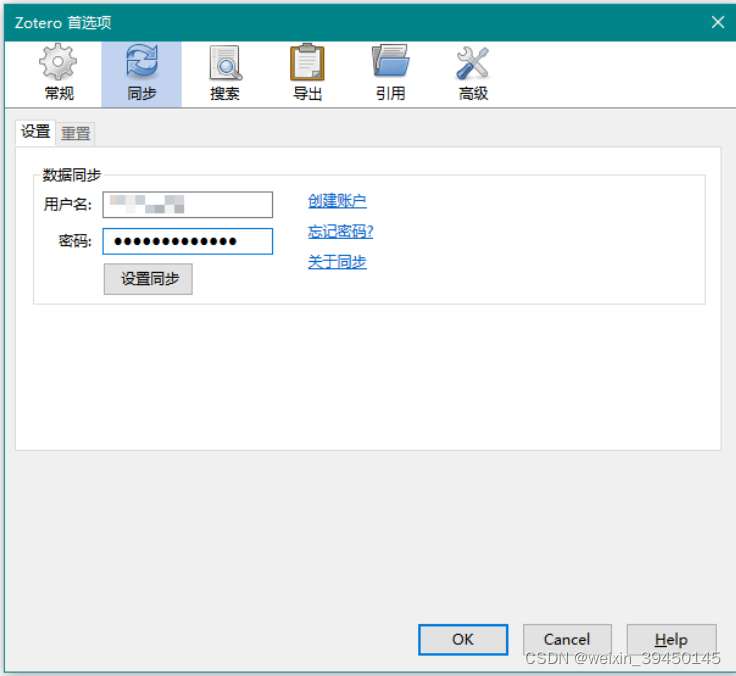The height and width of the screenshot is (676, 736).
Task: Switch to the 重置 tab
Action: point(76,134)
